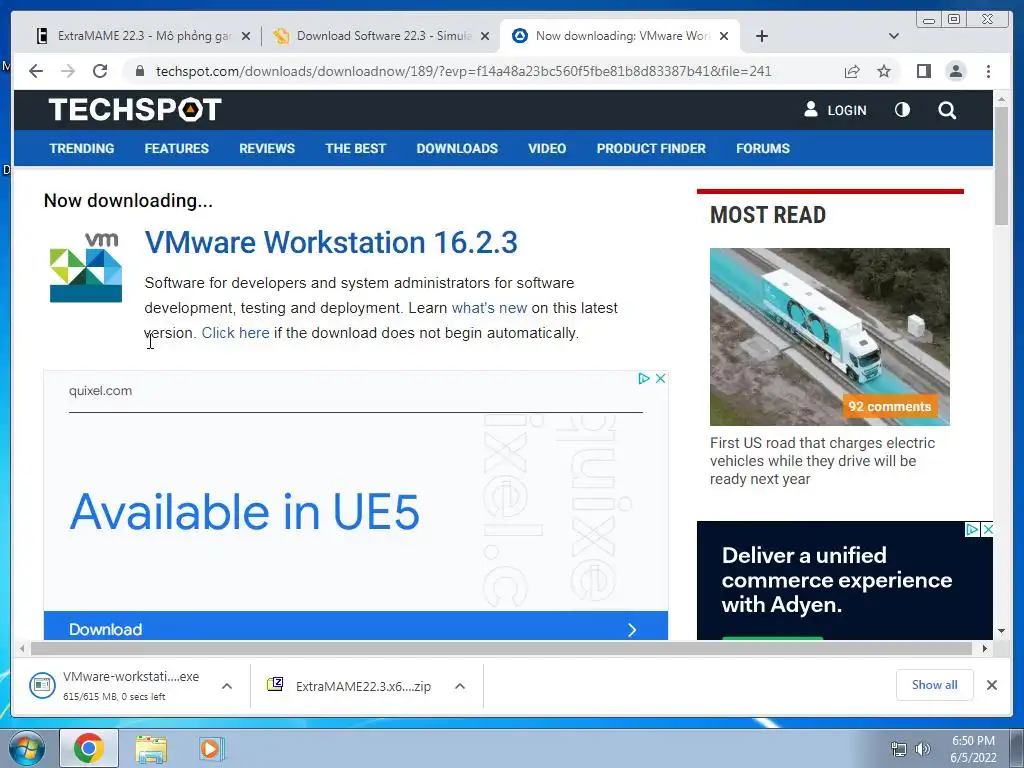Screen dimensions: 1024x768
Task: Click the volume speaker tray icon
Action: [922, 749]
